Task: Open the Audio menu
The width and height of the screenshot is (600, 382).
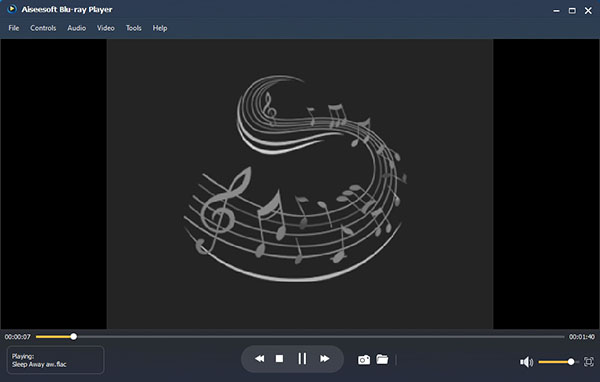Action: pos(77,28)
